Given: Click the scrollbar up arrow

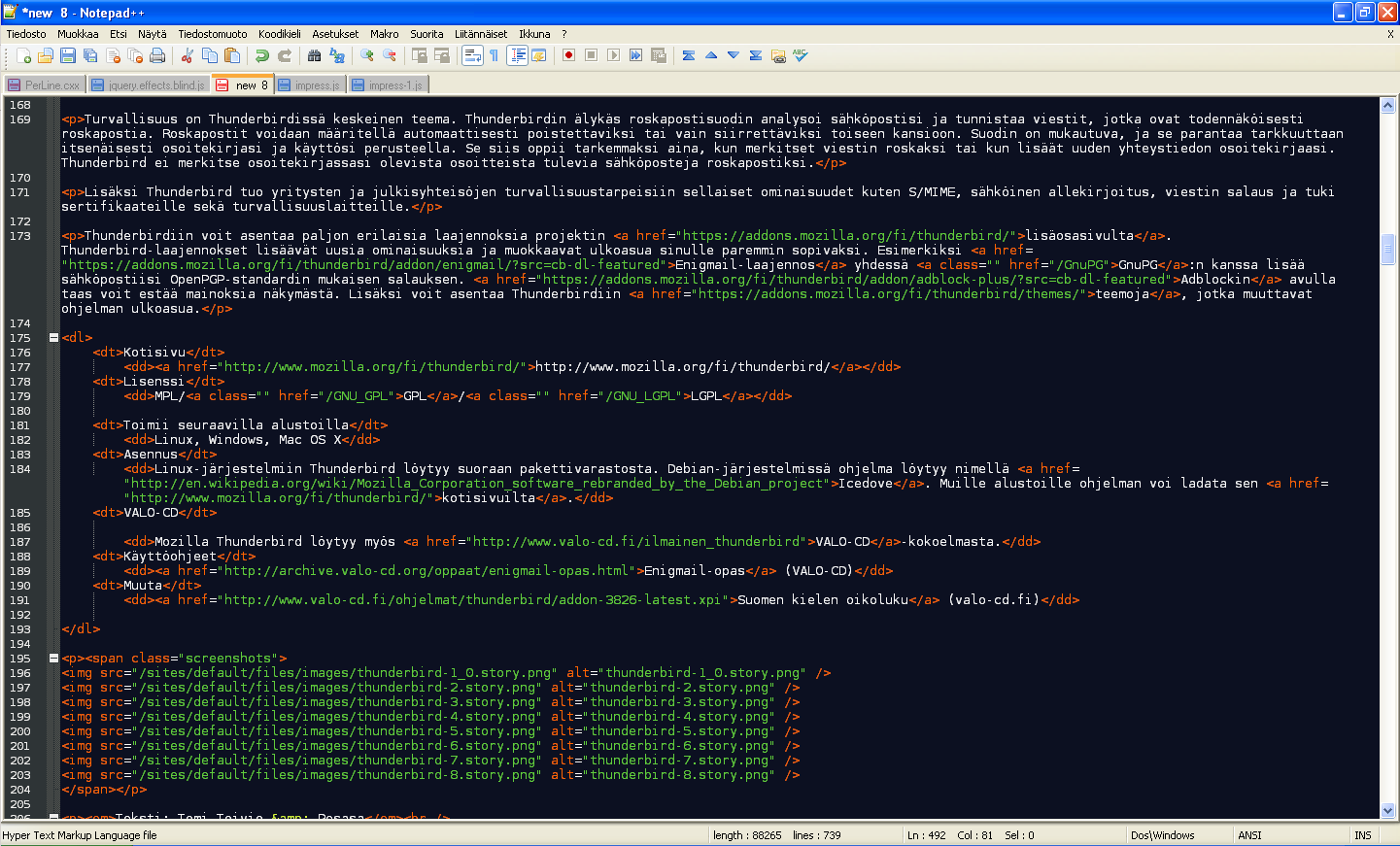Looking at the screenshot, I should point(1387,105).
